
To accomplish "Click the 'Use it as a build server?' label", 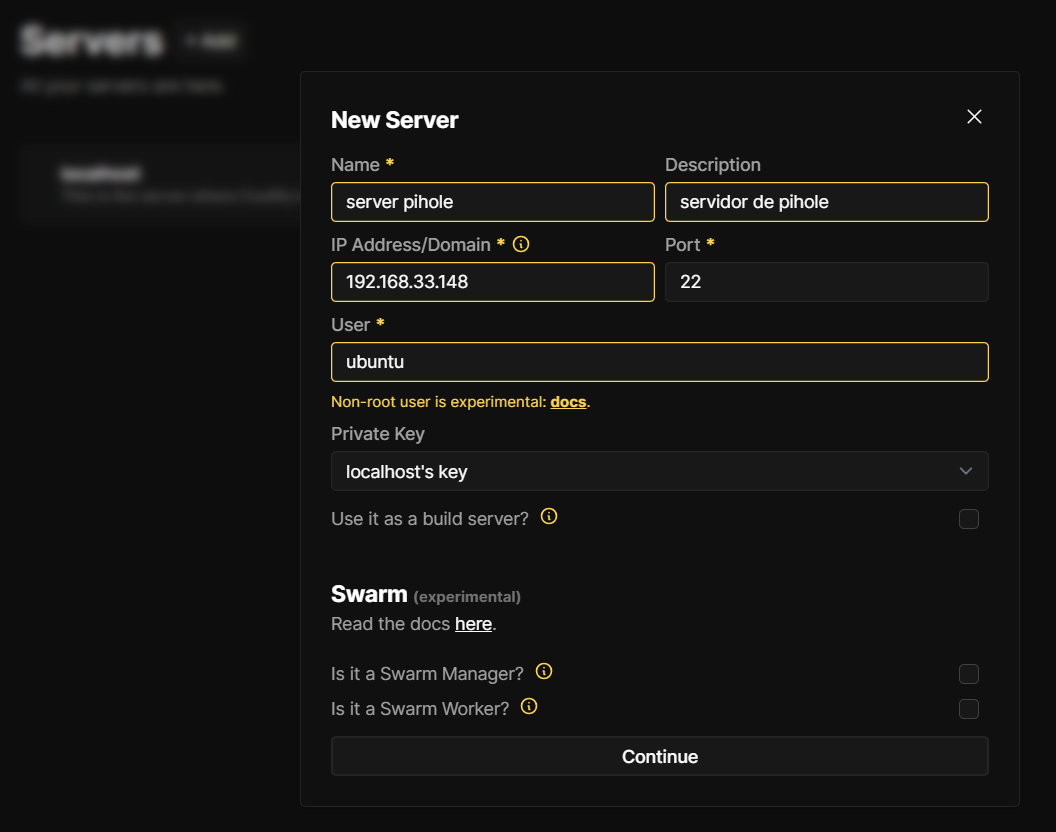I will point(429,519).
